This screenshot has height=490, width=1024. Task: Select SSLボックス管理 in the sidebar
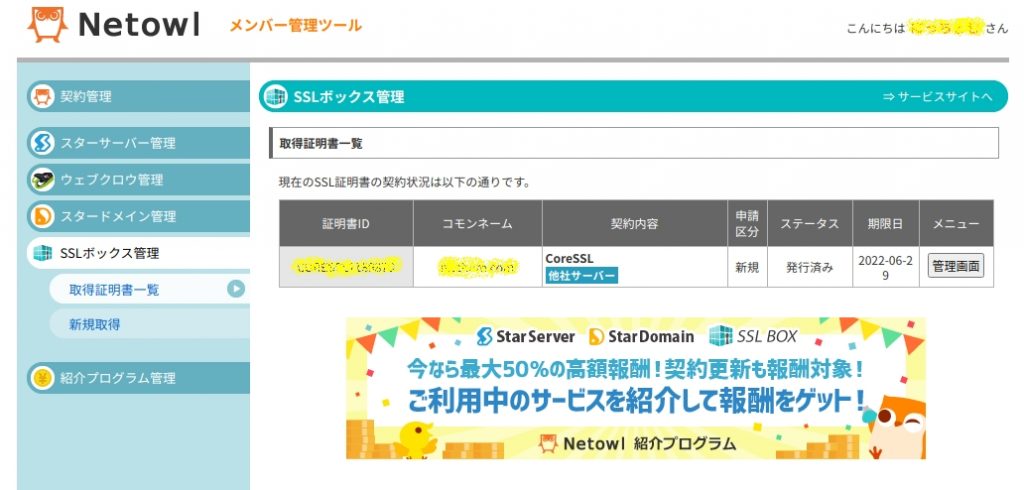138,253
